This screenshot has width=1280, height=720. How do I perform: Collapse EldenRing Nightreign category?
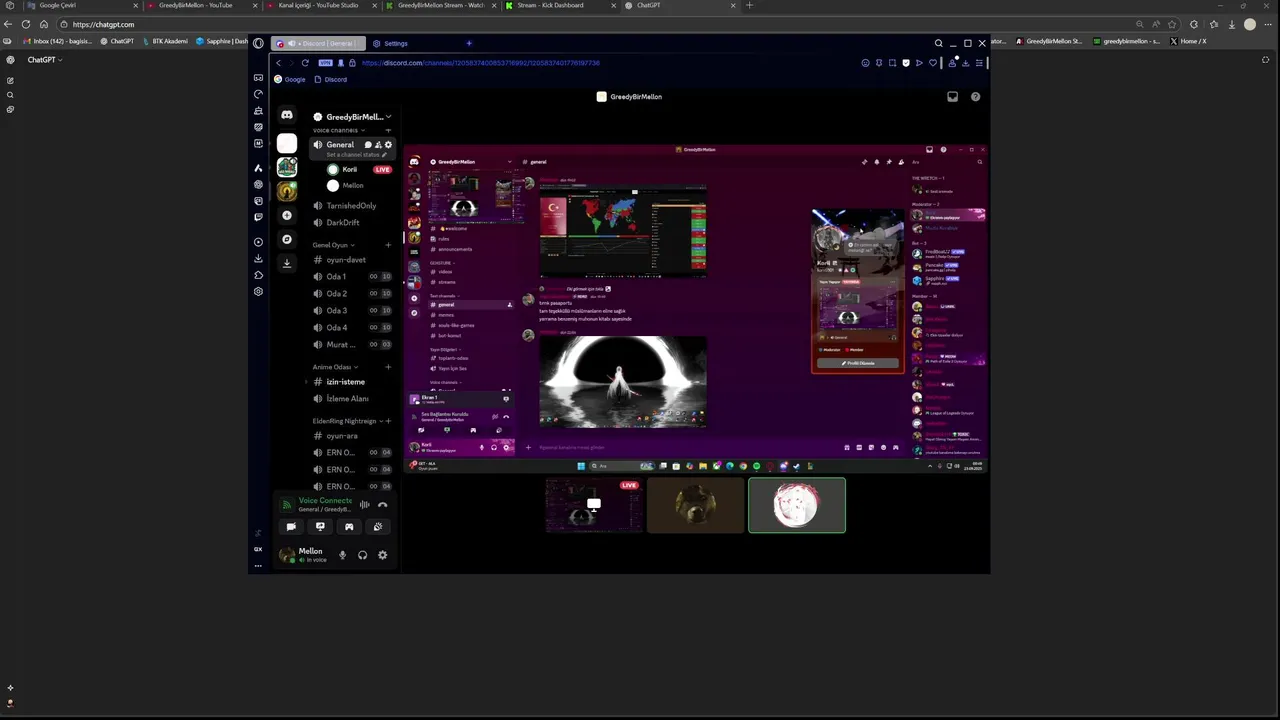coord(348,421)
